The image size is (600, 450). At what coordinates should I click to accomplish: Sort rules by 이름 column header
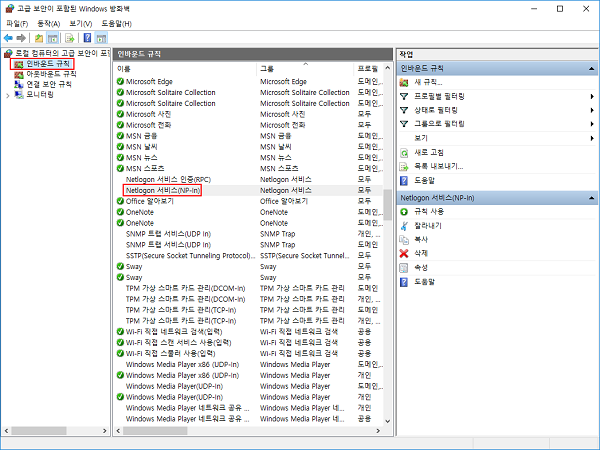click(186, 68)
